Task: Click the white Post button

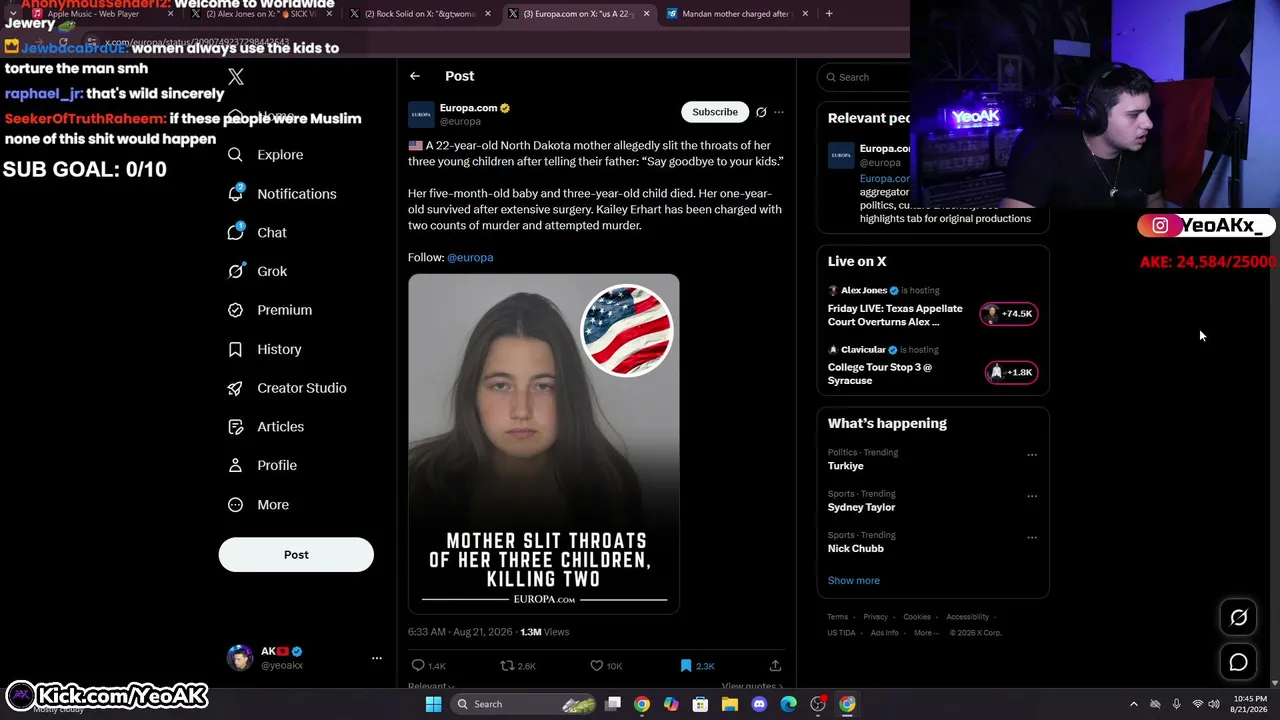Action: click(296, 555)
